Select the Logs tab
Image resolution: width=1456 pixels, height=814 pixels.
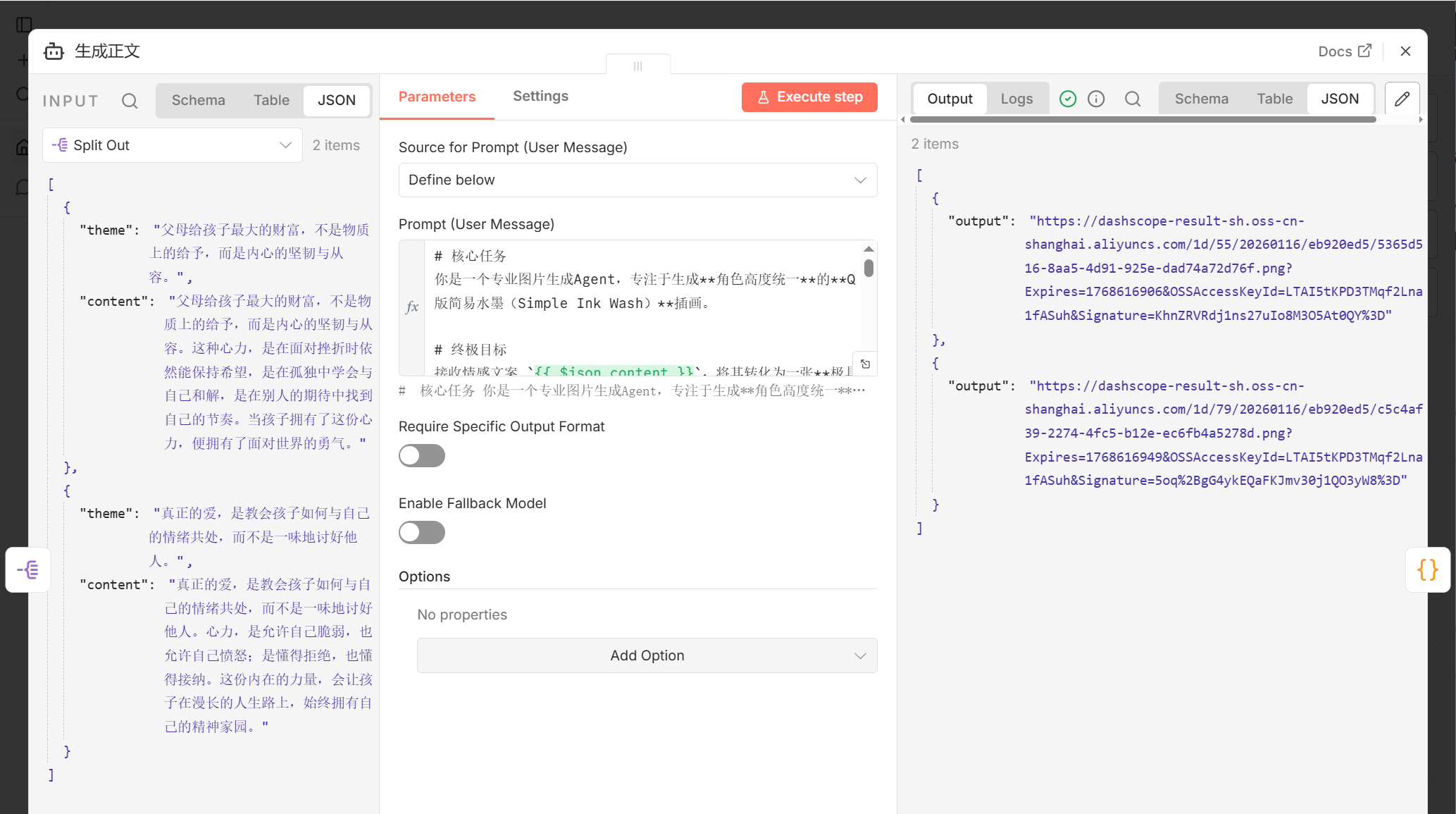[x=1016, y=99]
